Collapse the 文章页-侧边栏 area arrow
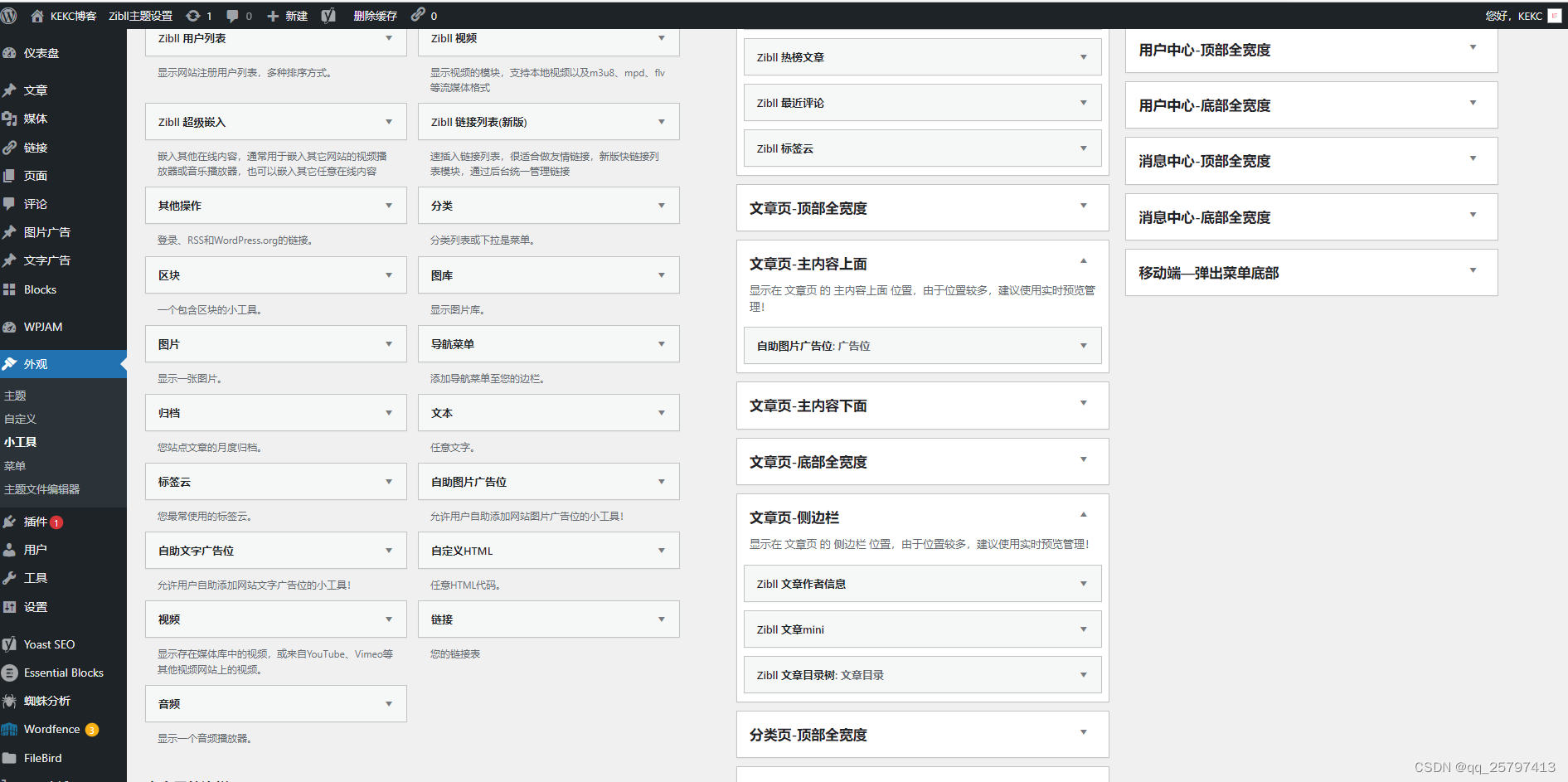The image size is (1568, 782). (x=1084, y=515)
